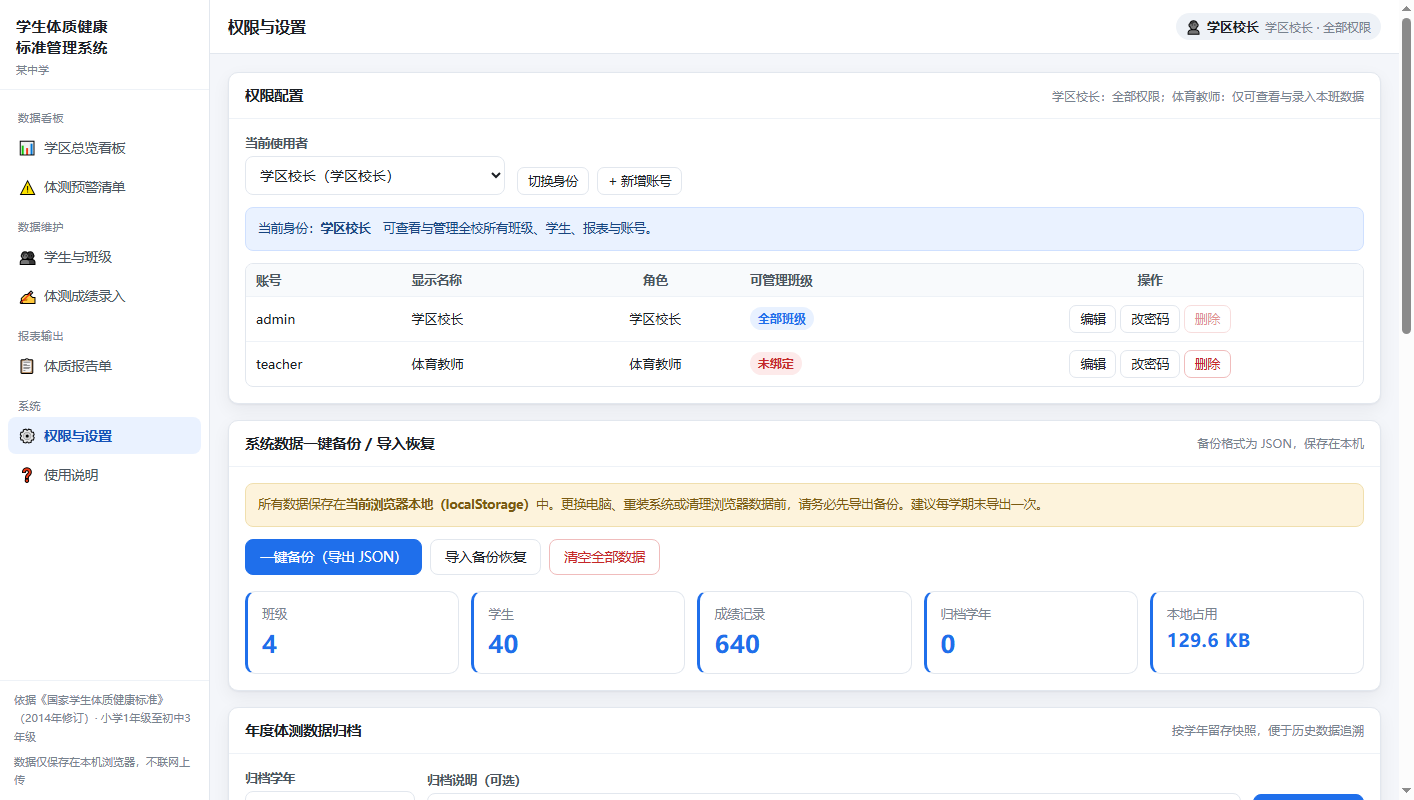Add a new account with 新增账号
Screen dimensions: 1414x800
click(x=639, y=181)
